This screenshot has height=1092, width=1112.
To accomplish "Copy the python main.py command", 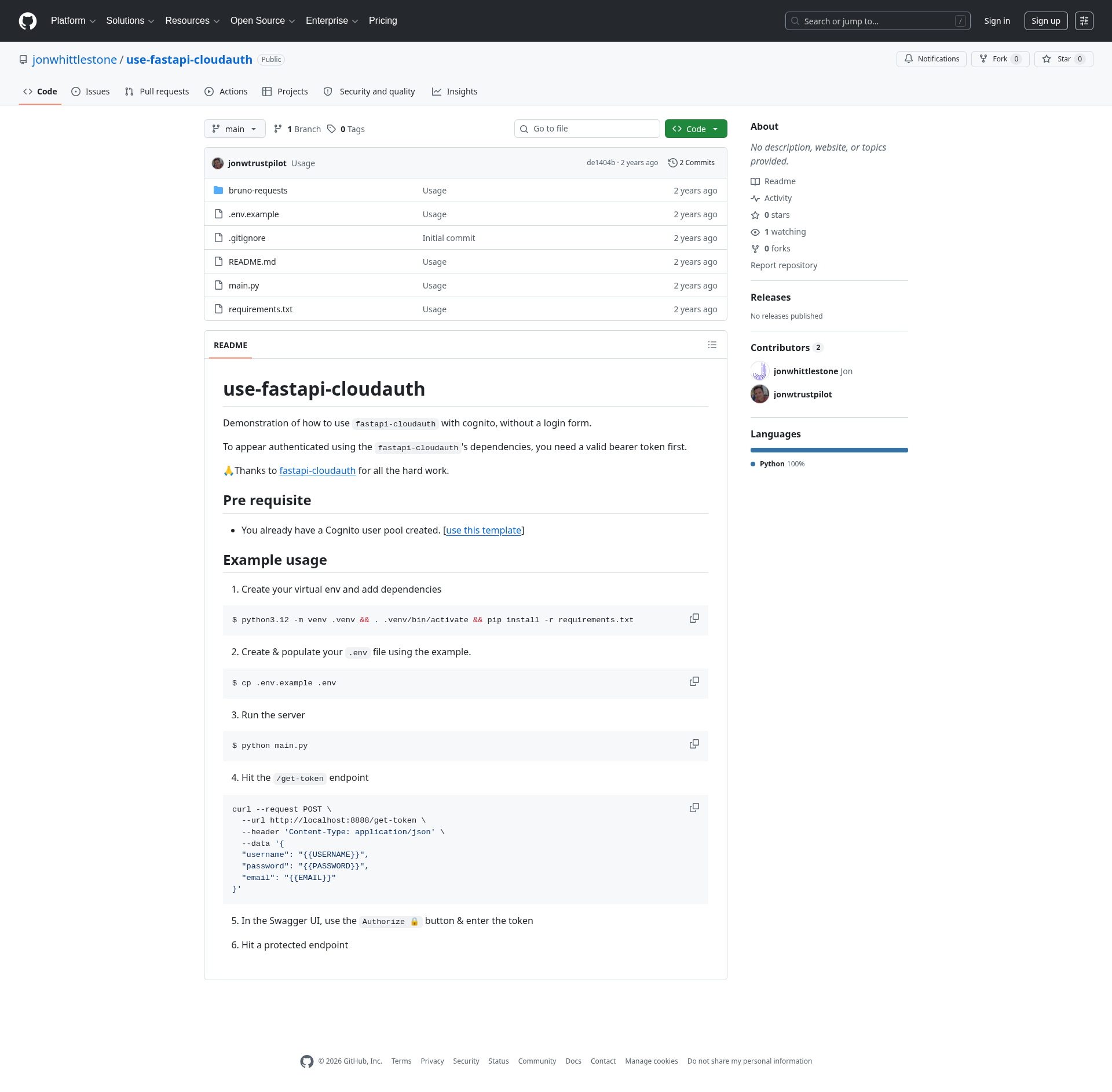I will coord(694,744).
